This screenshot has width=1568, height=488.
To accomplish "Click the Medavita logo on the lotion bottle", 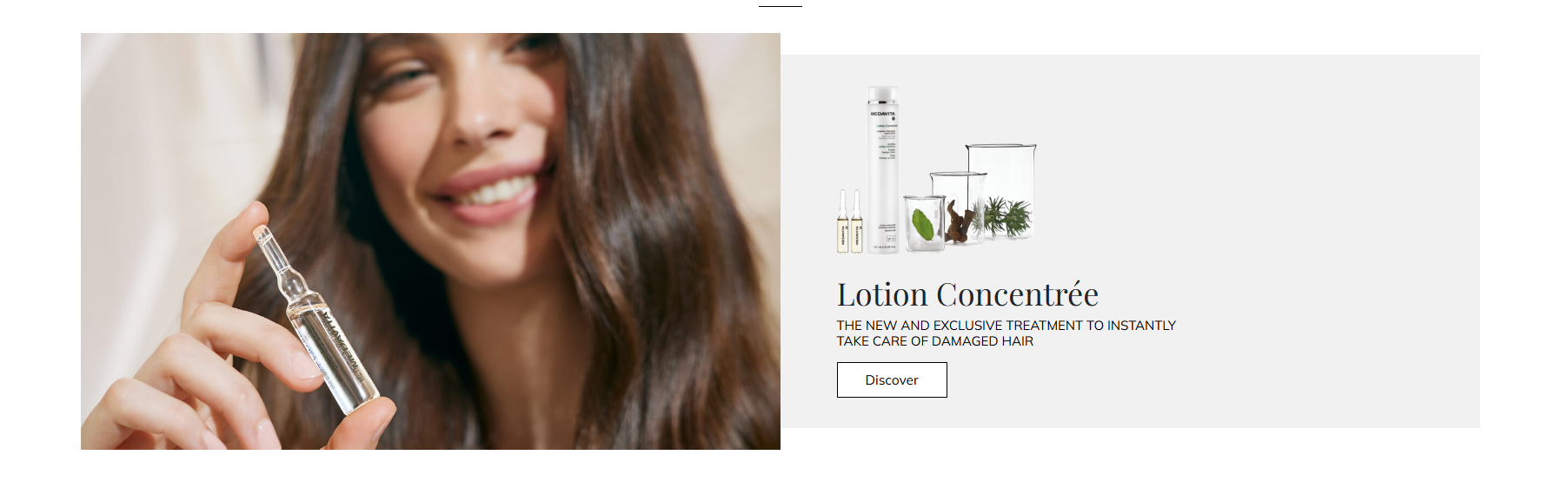I will point(883,114).
